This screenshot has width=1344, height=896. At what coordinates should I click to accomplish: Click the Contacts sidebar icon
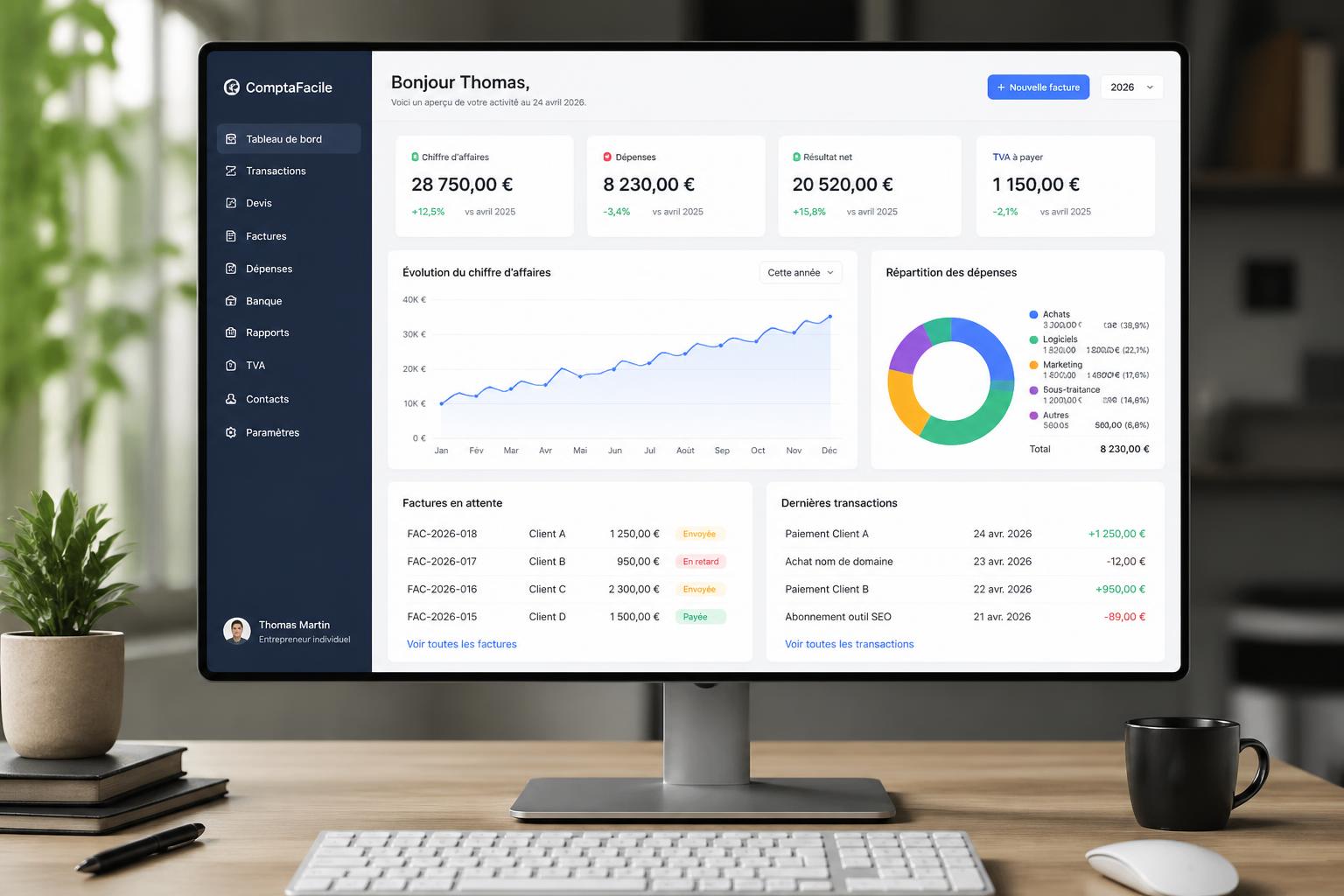tap(231, 399)
